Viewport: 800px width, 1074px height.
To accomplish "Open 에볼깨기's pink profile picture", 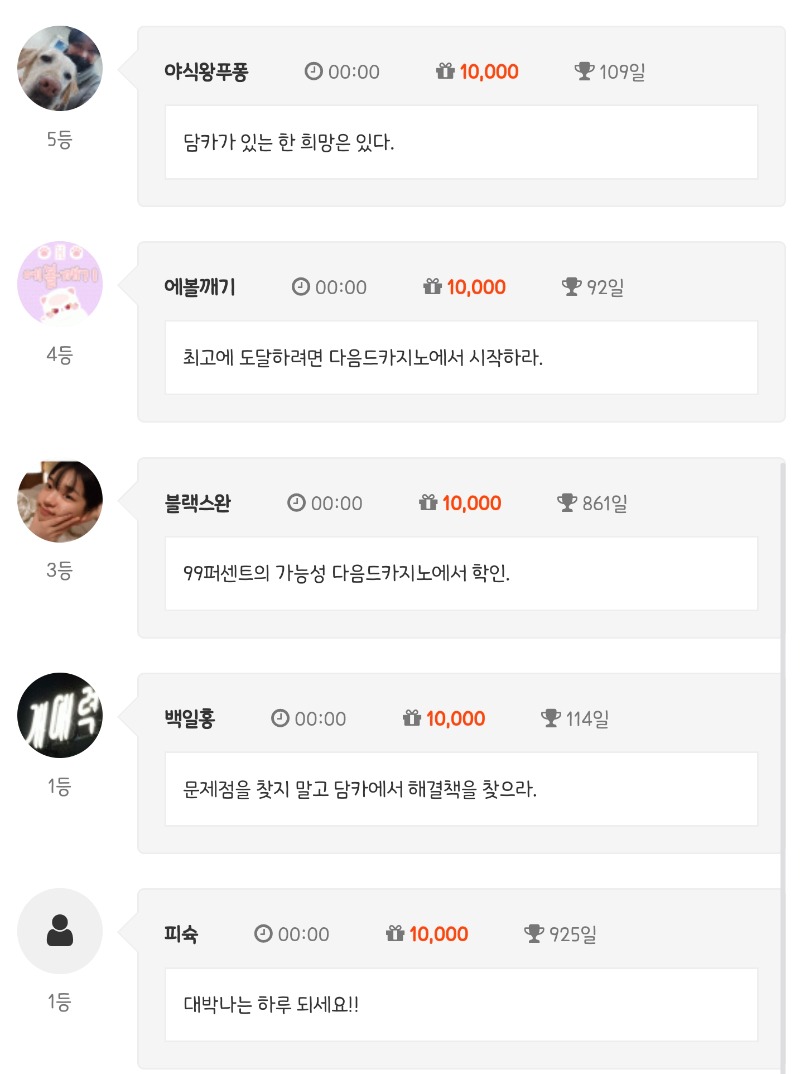I will (x=60, y=284).
